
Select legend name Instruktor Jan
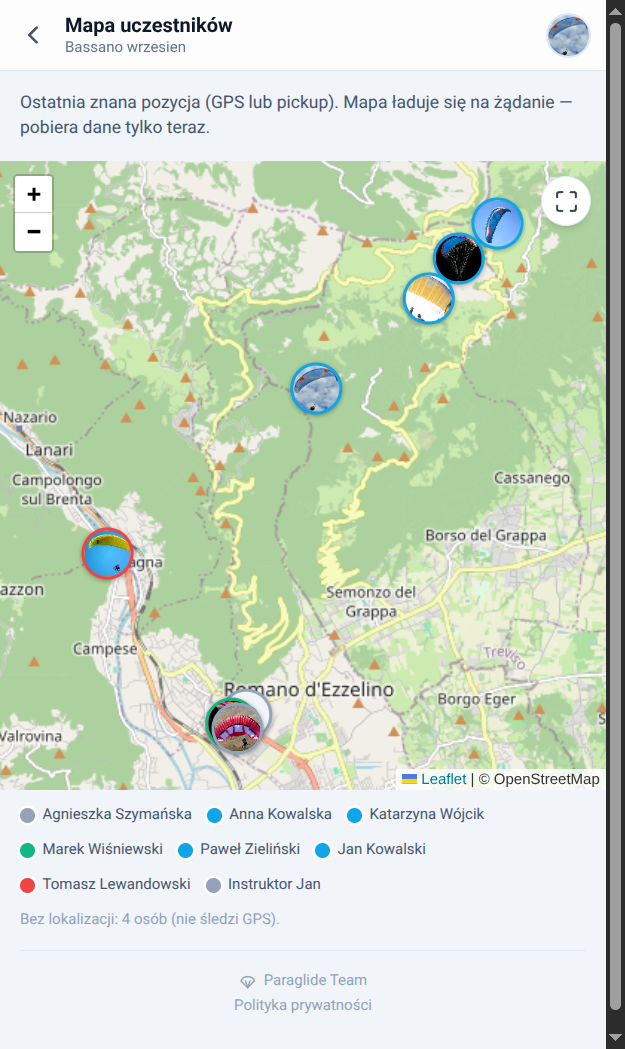click(274, 884)
